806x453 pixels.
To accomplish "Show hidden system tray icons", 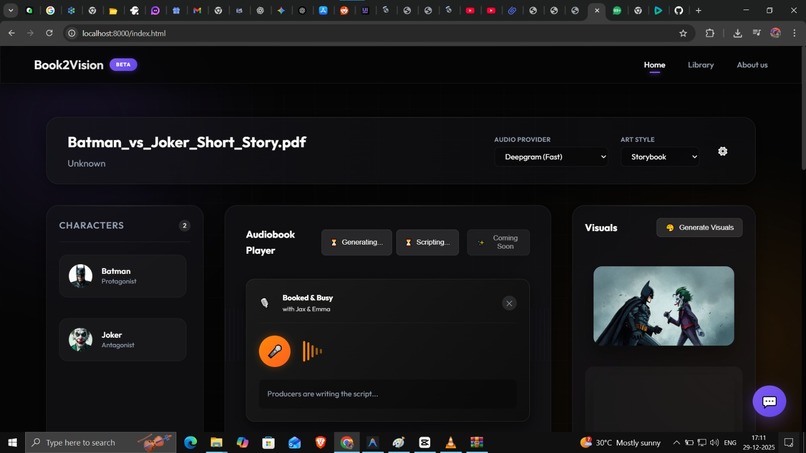I will point(676,442).
